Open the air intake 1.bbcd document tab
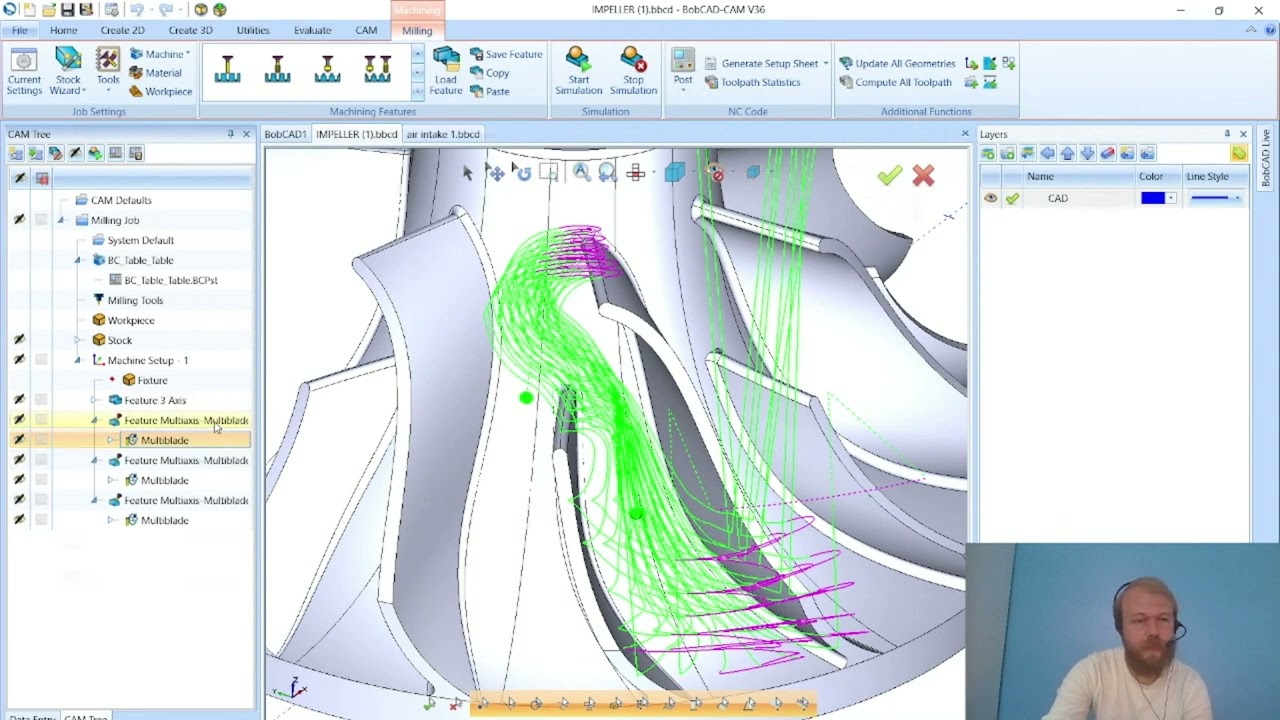 coord(443,134)
